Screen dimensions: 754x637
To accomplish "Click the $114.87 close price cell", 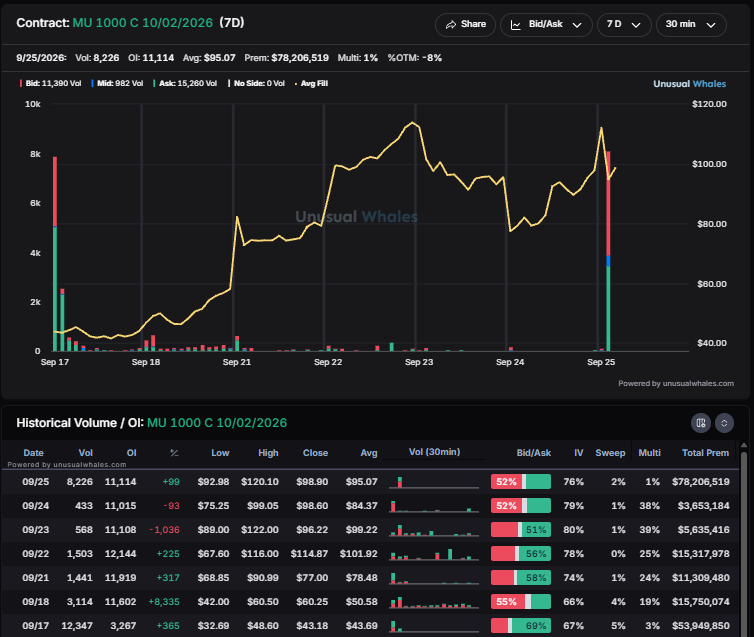I will [309, 554].
